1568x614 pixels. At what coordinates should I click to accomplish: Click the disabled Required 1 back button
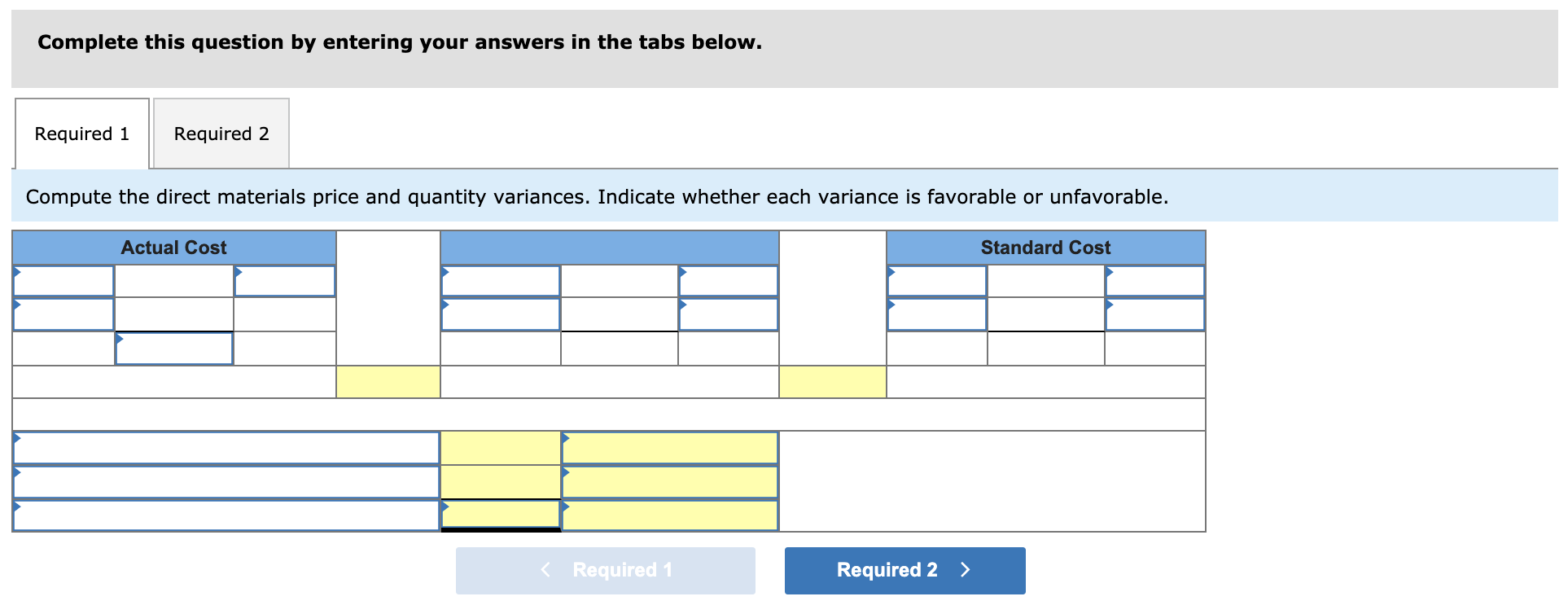(605, 570)
